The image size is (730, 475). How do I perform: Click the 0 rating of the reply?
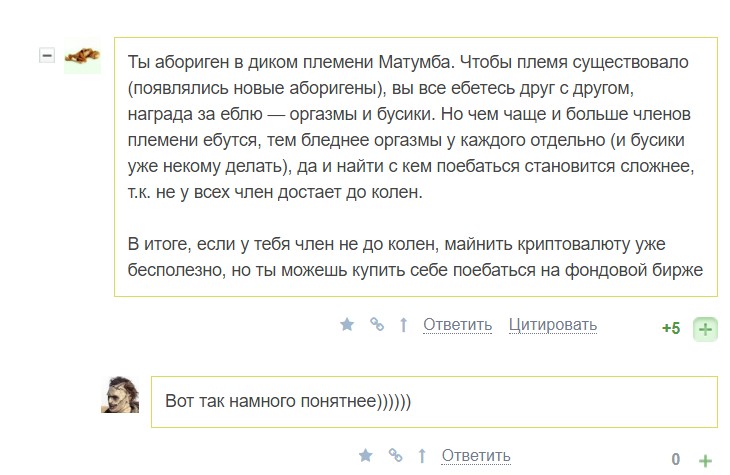[x=676, y=460]
